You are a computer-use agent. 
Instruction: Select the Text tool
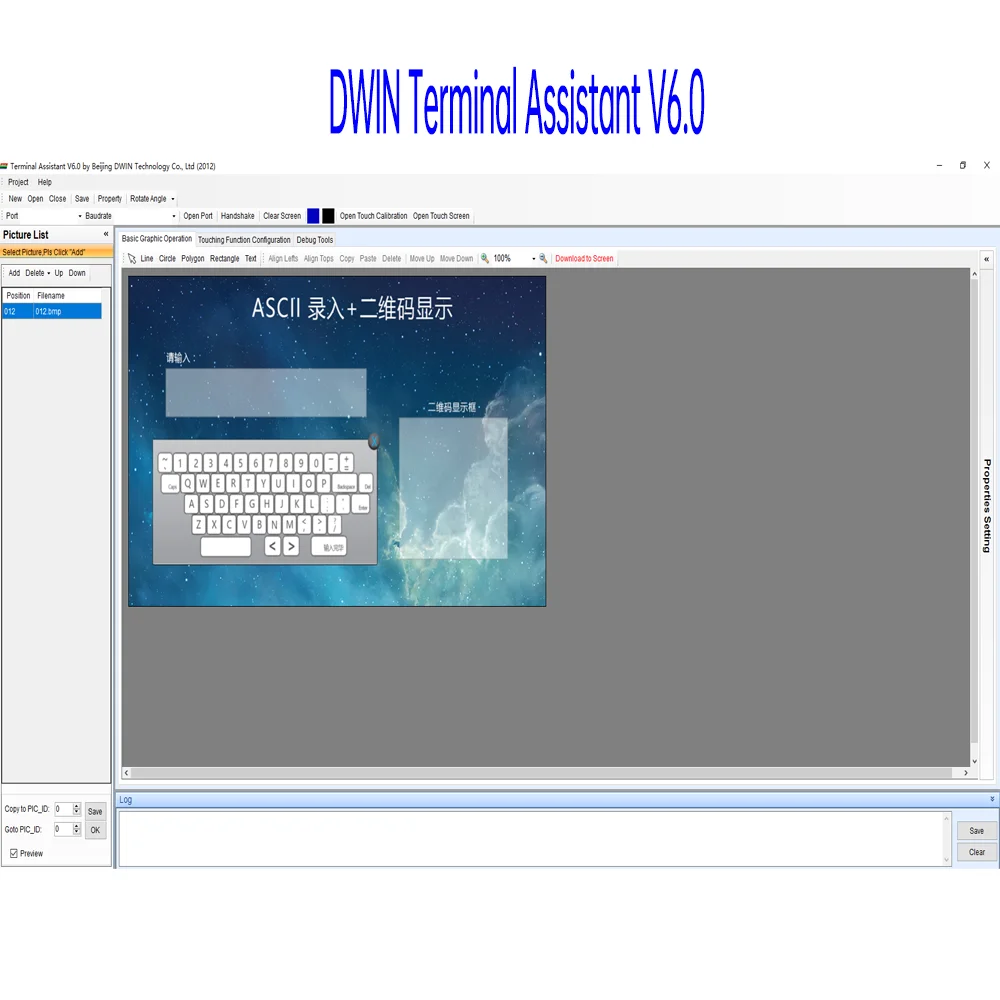click(x=251, y=258)
